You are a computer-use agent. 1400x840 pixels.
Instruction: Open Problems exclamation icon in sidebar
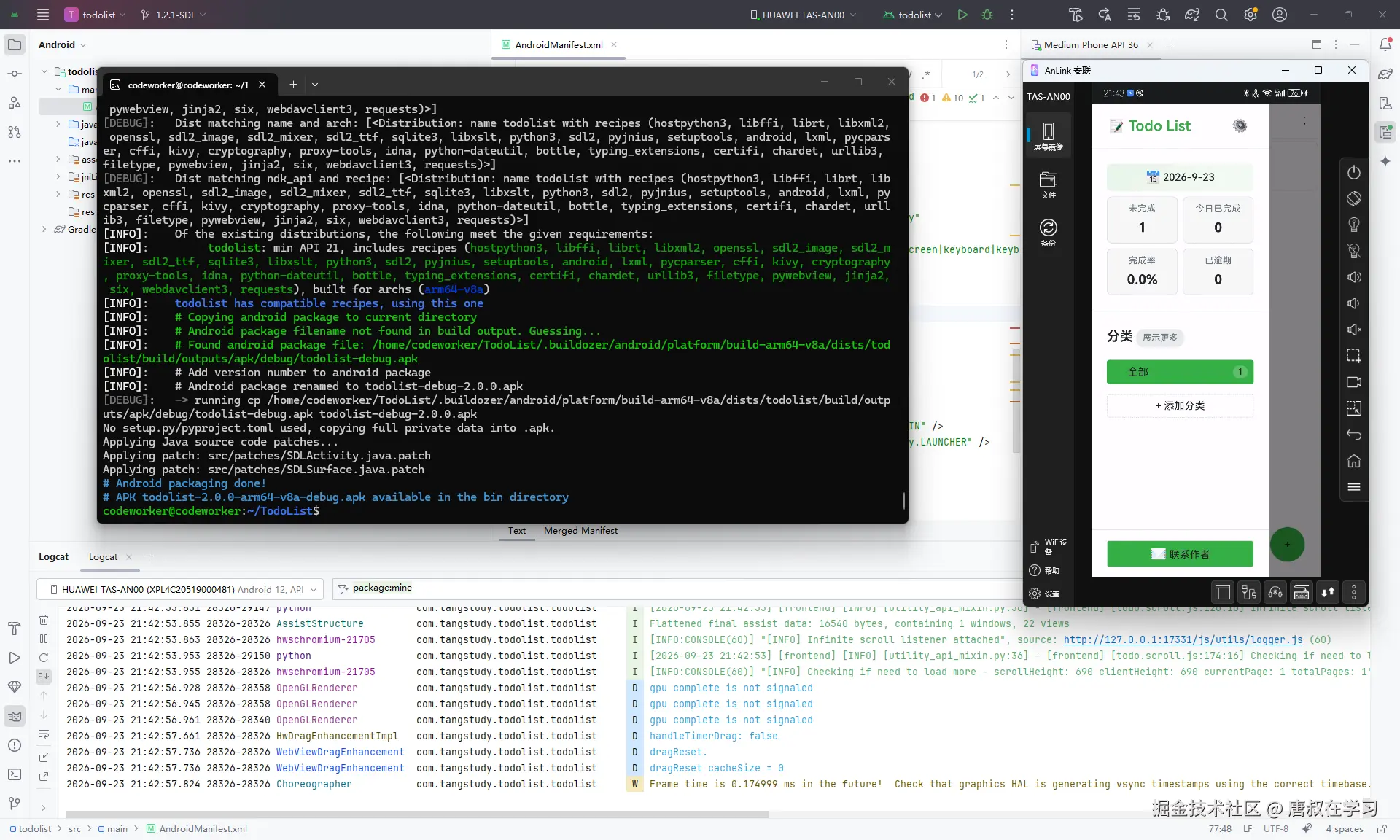tap(15, 745)
